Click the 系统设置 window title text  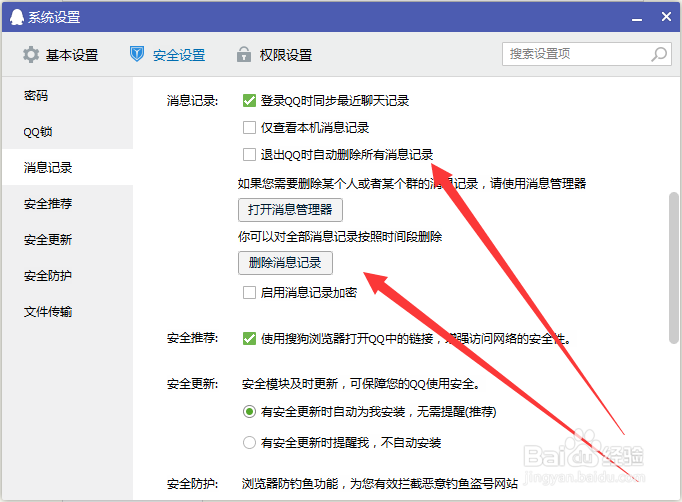(54, 17)
